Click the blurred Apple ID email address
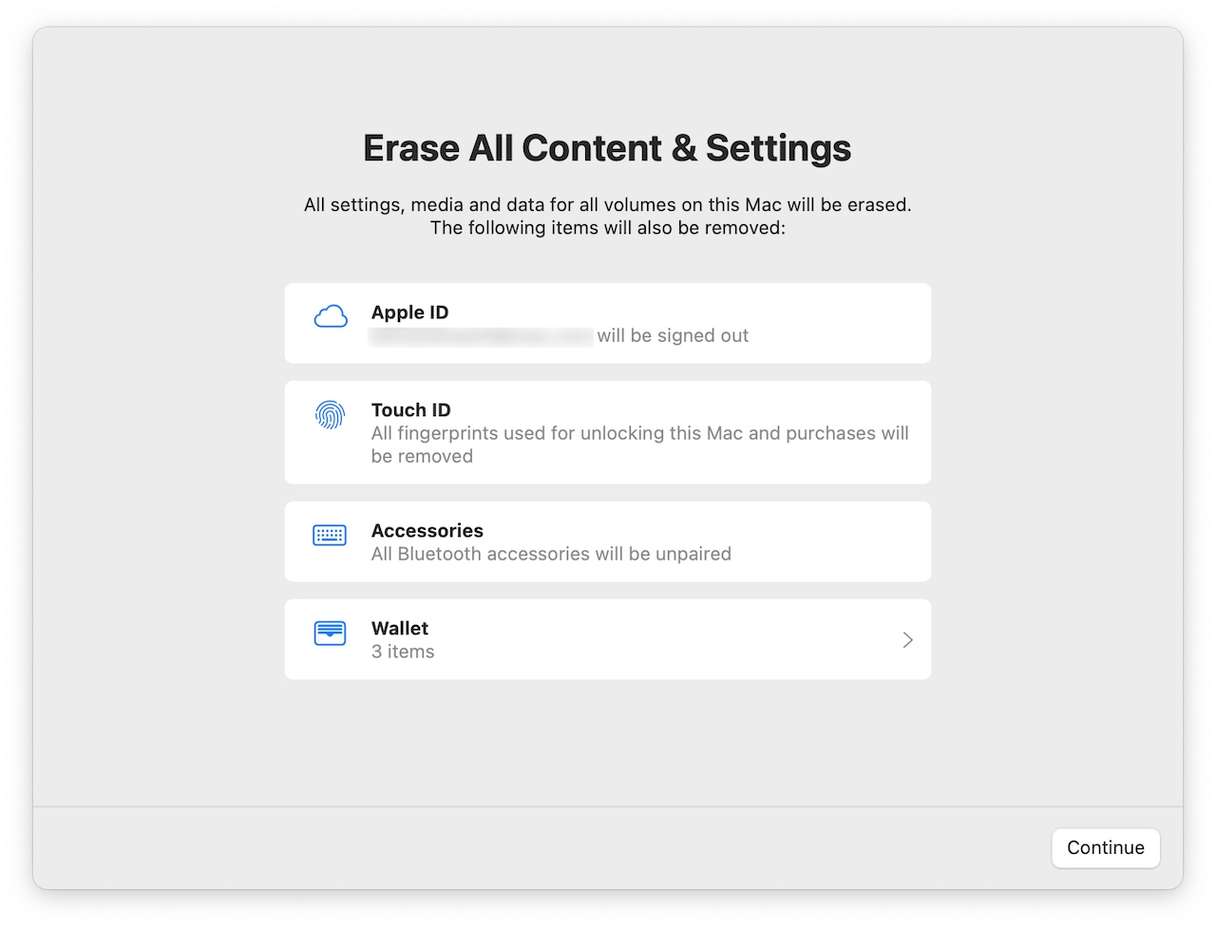The image size is (1216, 928). pyautogui.click(x=481, y=337)
